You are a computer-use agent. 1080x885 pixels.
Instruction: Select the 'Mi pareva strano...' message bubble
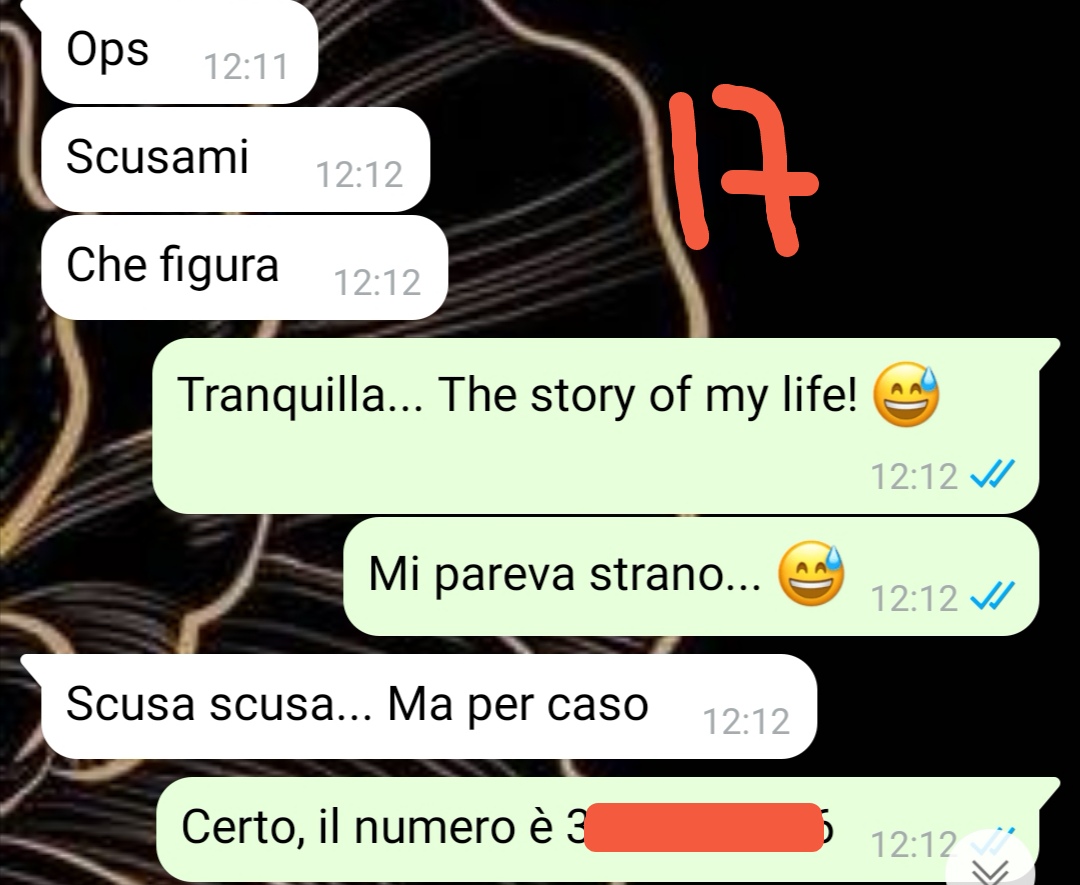691,576
